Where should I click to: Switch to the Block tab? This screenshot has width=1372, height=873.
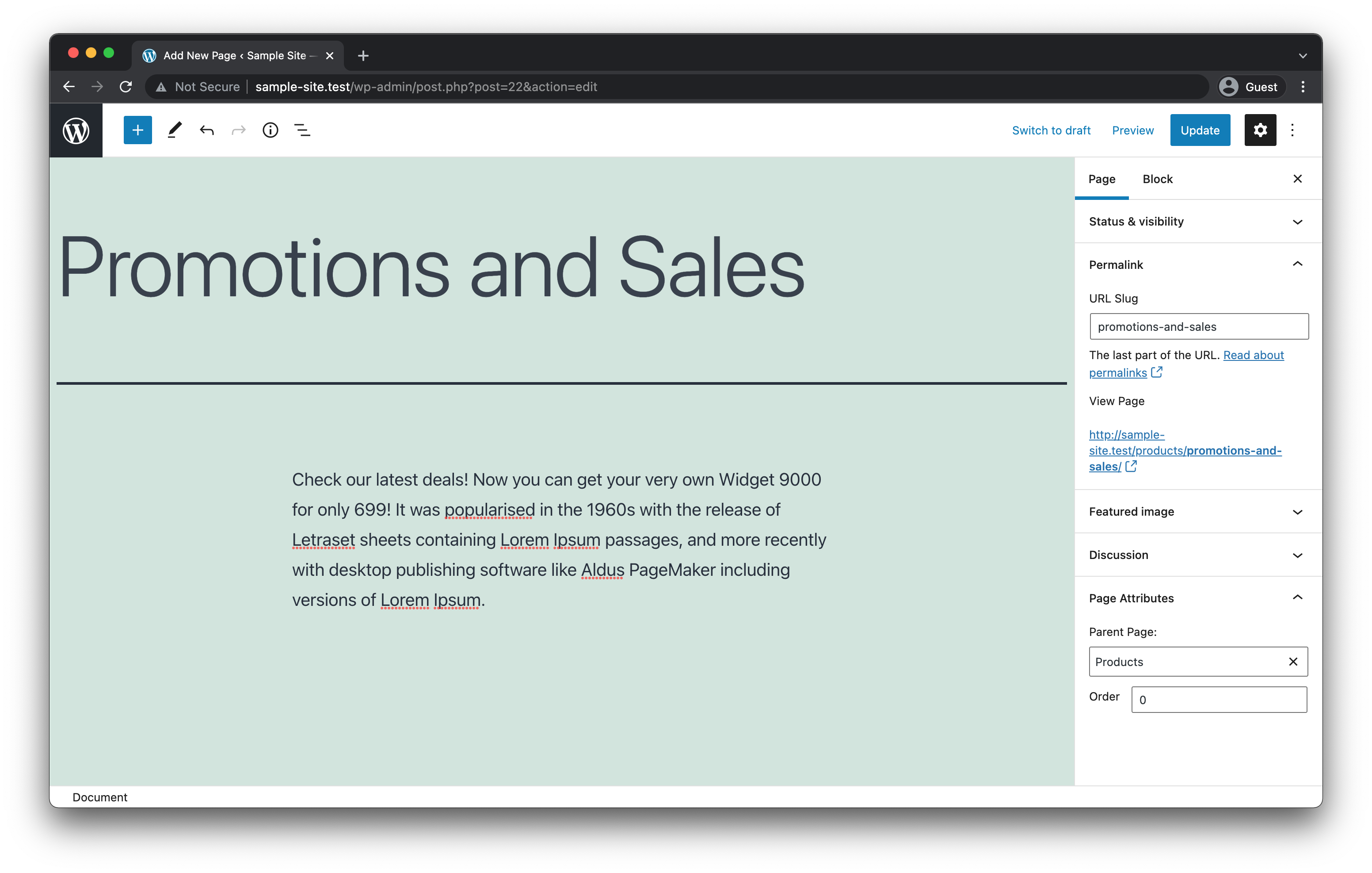pos(1157,179)
